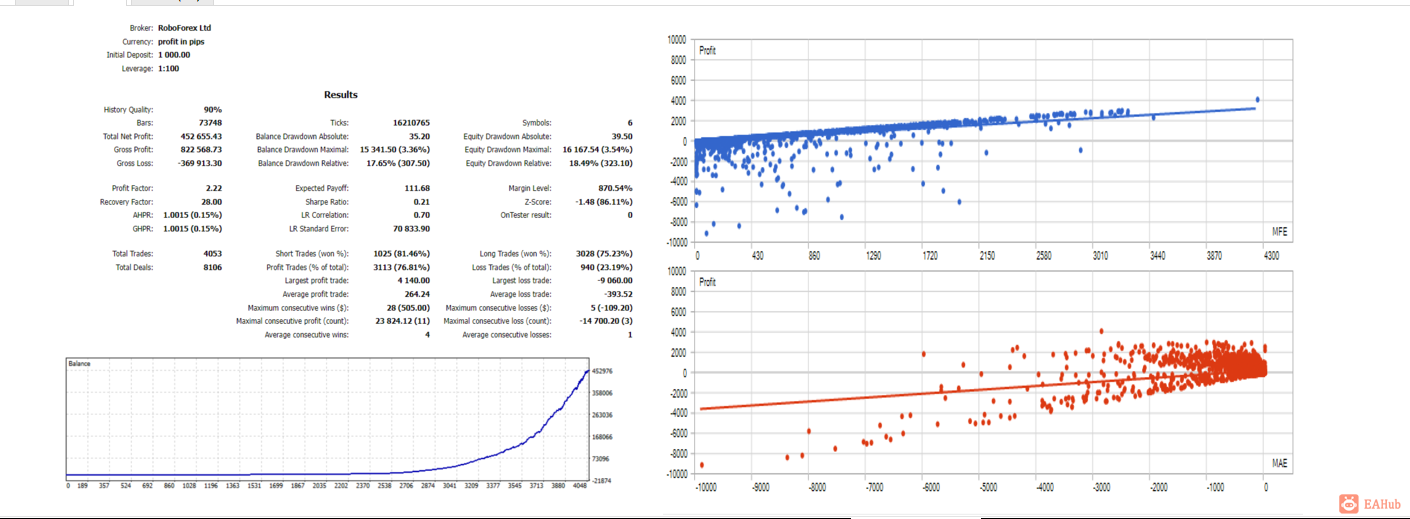Click Average profit trade value 264.24
1410x519 pixels.
pyautogui.click(x=417, y=294)
